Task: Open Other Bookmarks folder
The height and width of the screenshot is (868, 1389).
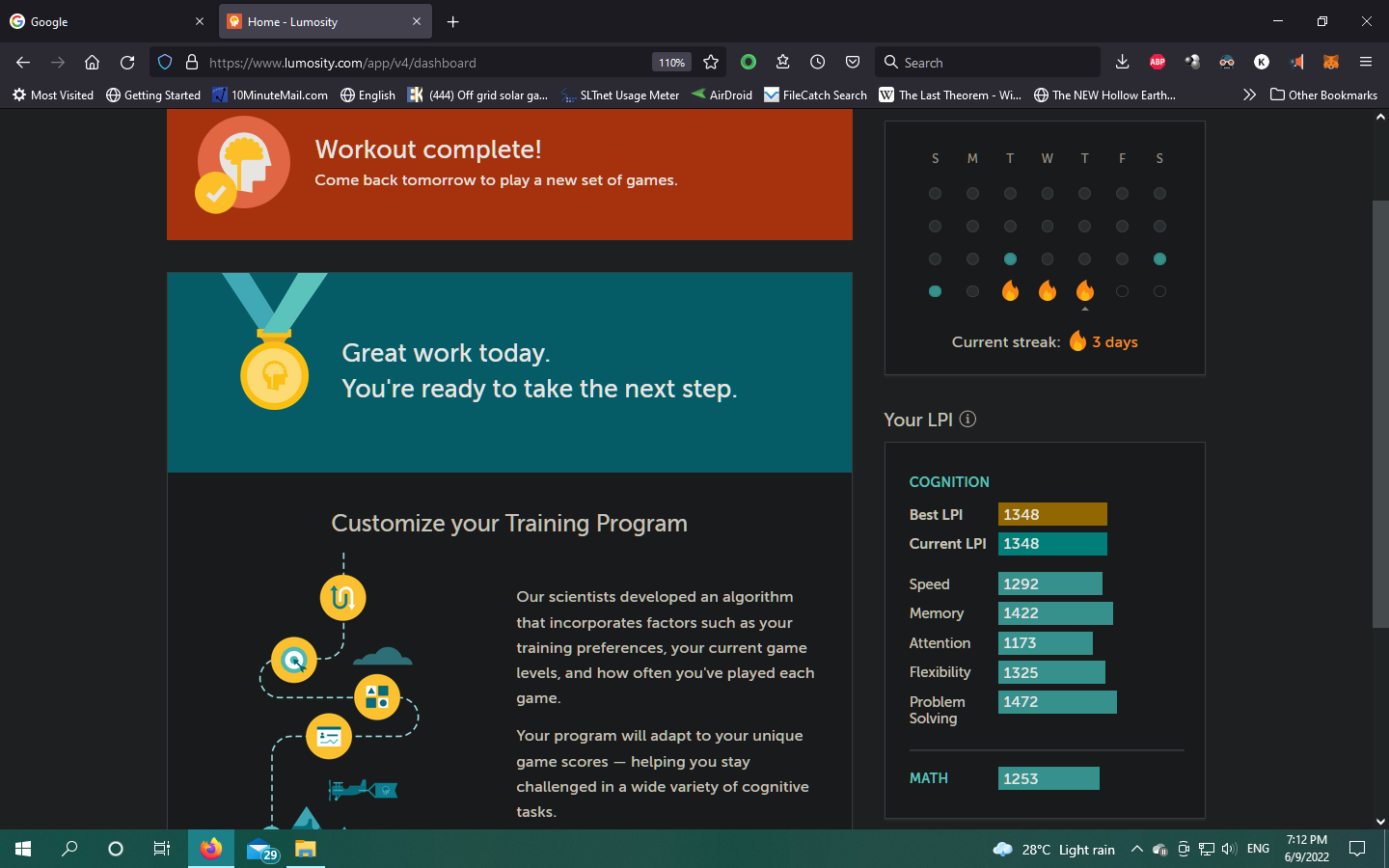Action: 1323,95
